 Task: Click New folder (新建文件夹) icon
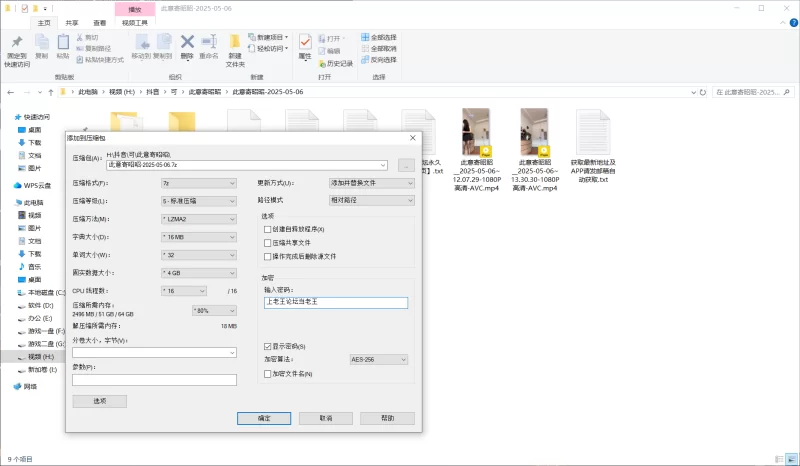click(235, 41)
